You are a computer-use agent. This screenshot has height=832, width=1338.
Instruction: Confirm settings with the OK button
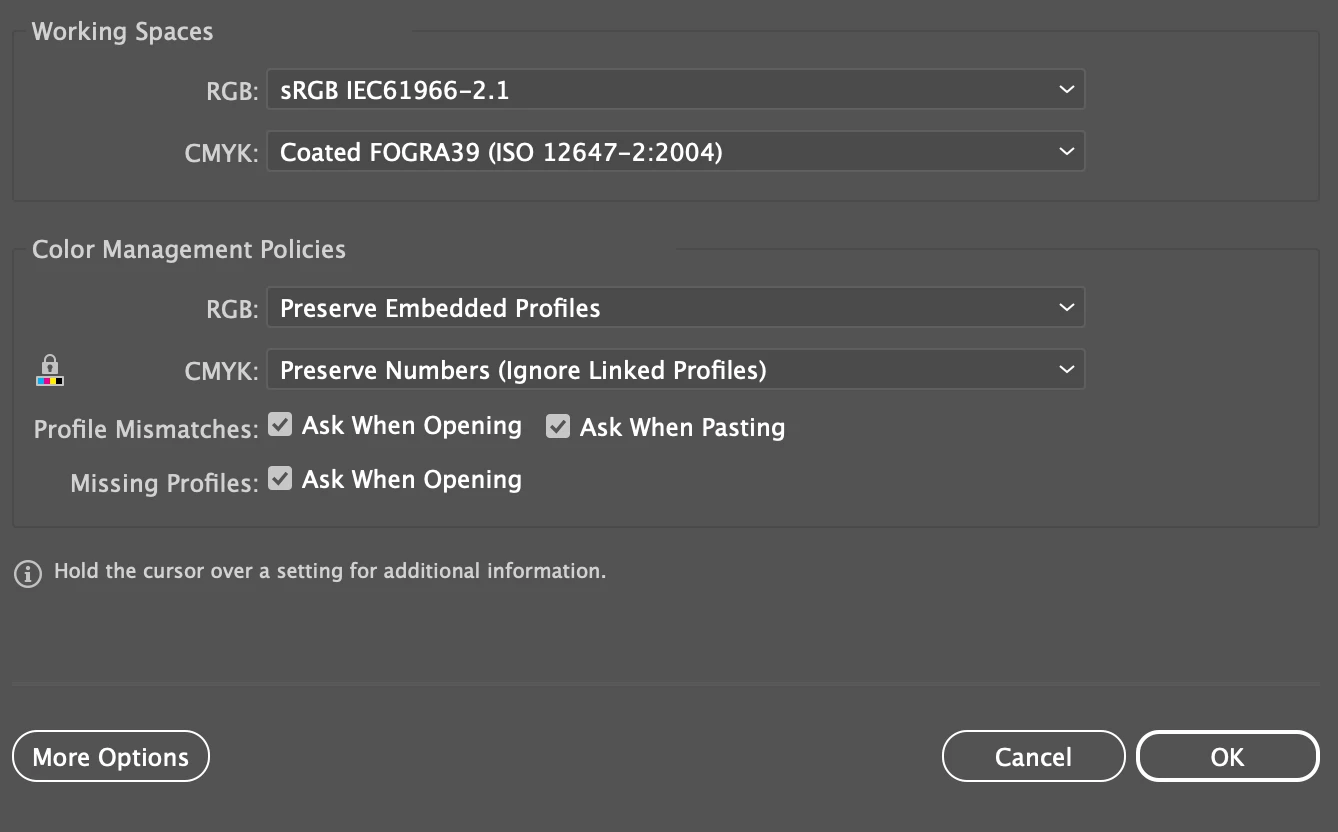1227,757
